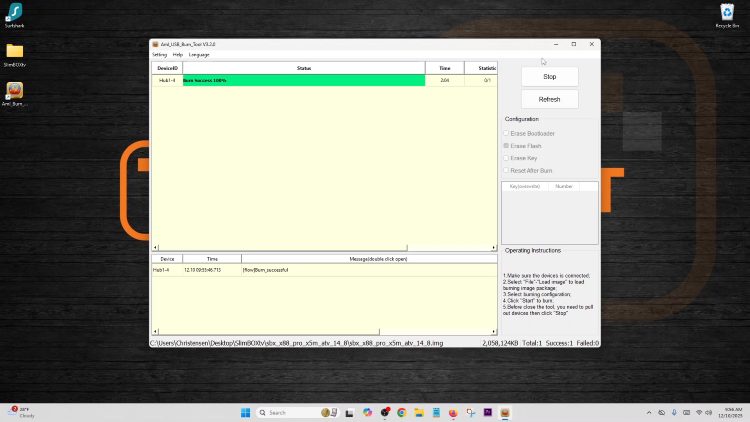The height and width of the screenshot is (422, 750).
Task: Switch to the USB Burning Tool taskbar icon
Action: click(505, 412)
